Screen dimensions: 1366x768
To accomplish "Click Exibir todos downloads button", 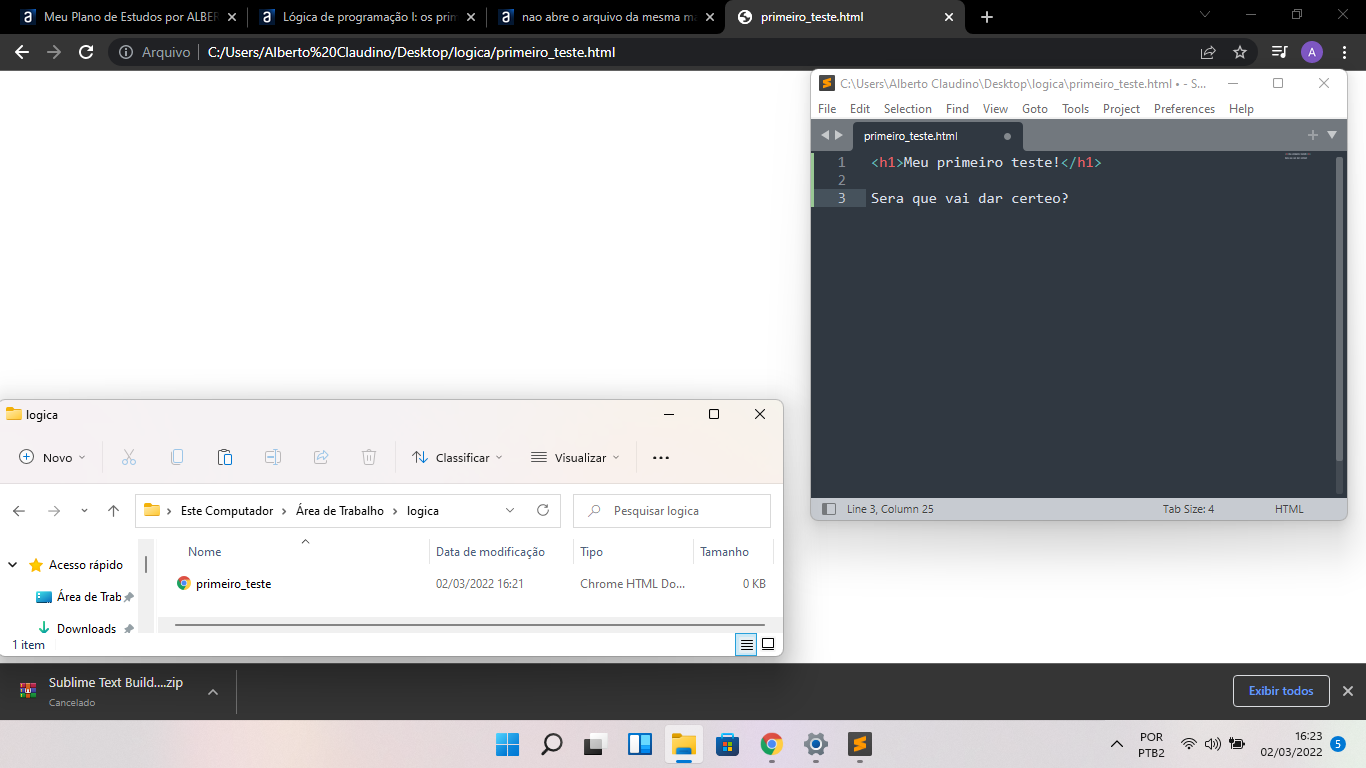I will point(1281,691).
